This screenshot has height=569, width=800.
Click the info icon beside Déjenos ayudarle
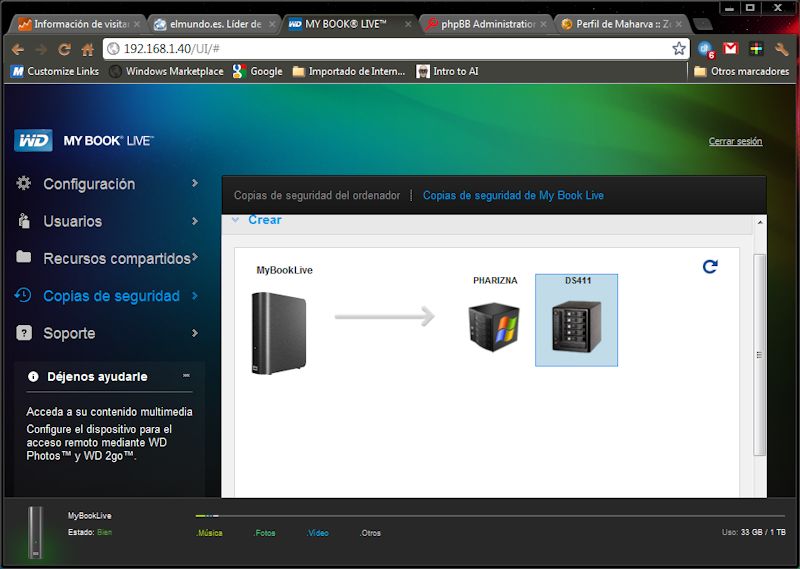33,377
